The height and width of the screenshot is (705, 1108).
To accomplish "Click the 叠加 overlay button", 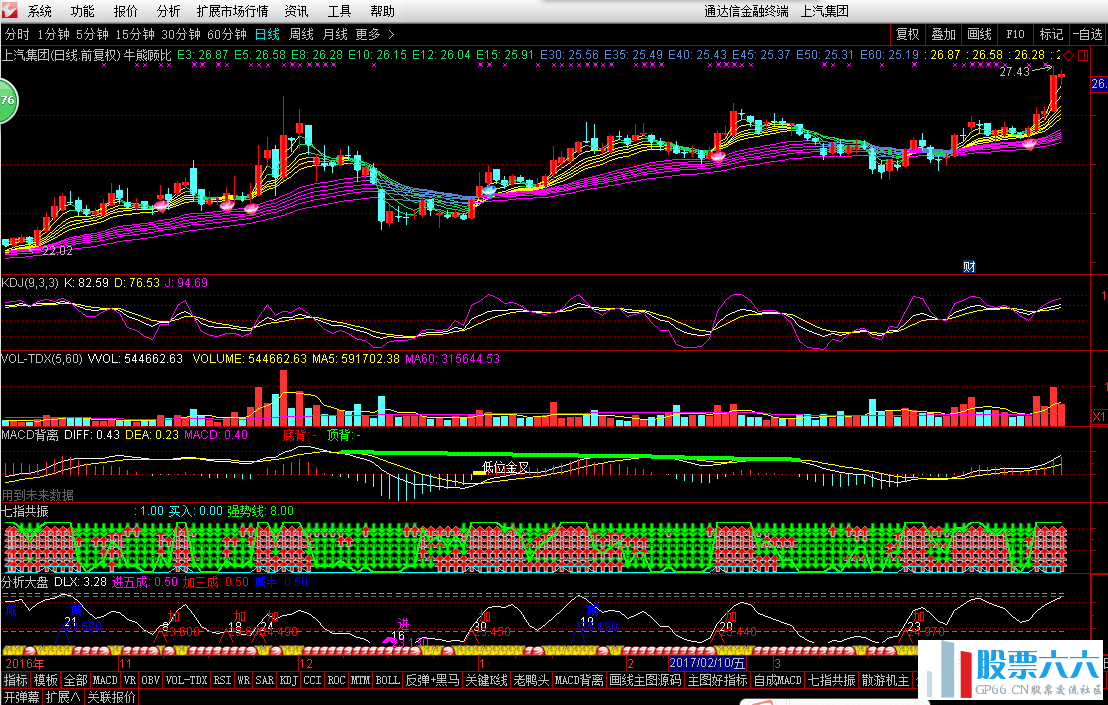I will pyautogui.click(x=943, y=34).
